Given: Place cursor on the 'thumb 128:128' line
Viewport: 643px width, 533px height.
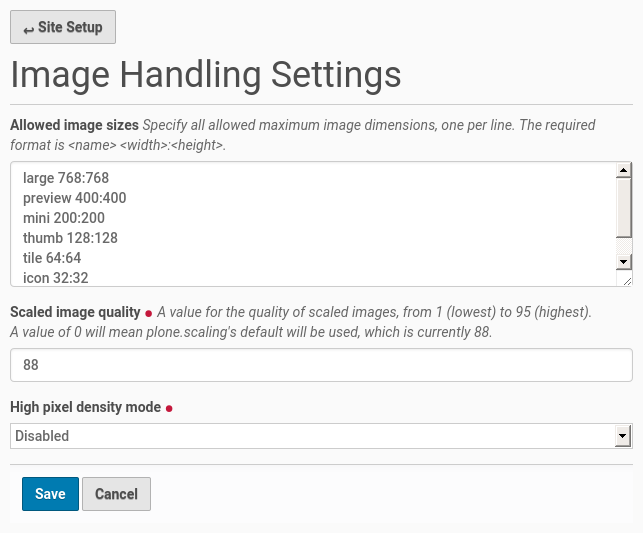Looking at the screenshot, I should click(x=70, y=238).
